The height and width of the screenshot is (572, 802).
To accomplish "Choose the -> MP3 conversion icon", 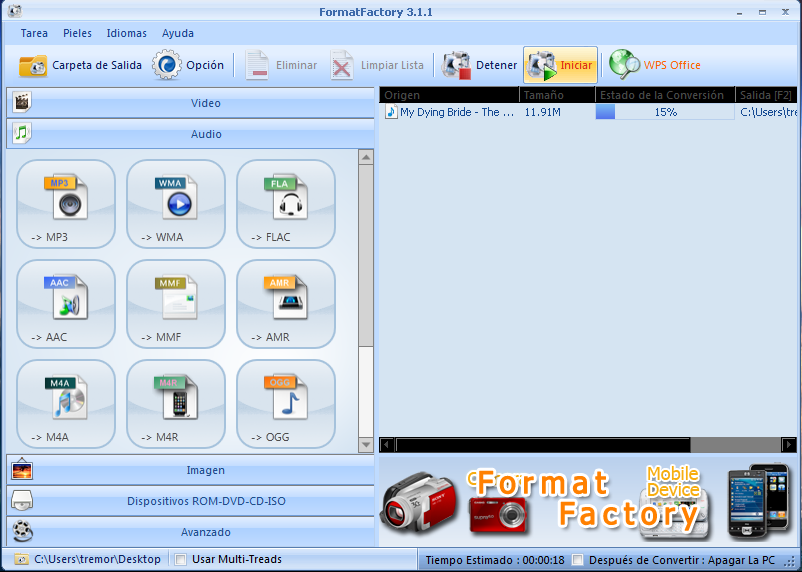I will pos(66,204).
